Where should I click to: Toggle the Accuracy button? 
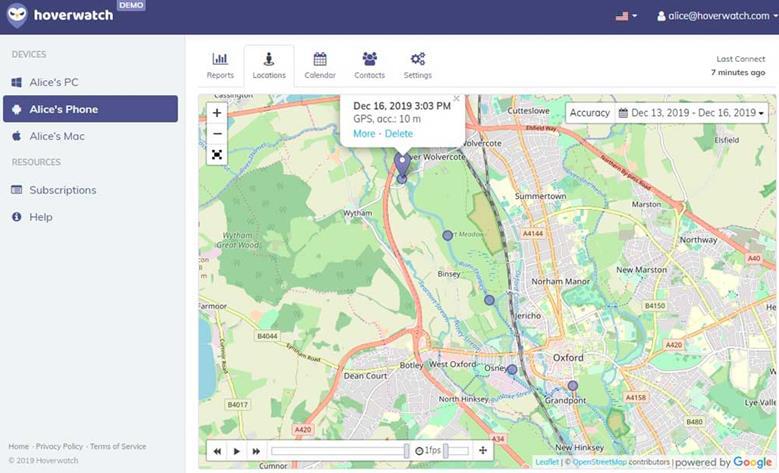[589, 113]
